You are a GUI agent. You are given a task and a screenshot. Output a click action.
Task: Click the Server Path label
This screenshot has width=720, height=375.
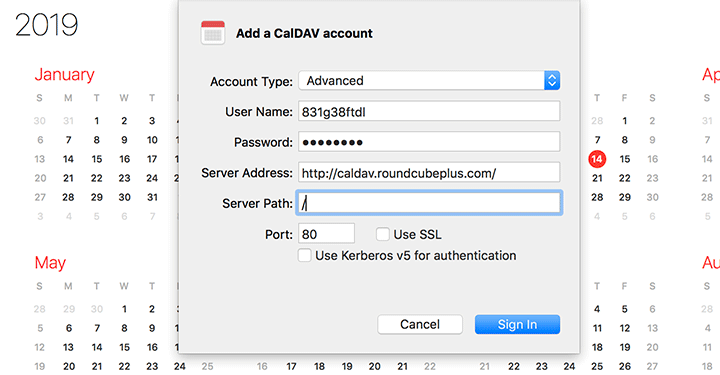257,203
